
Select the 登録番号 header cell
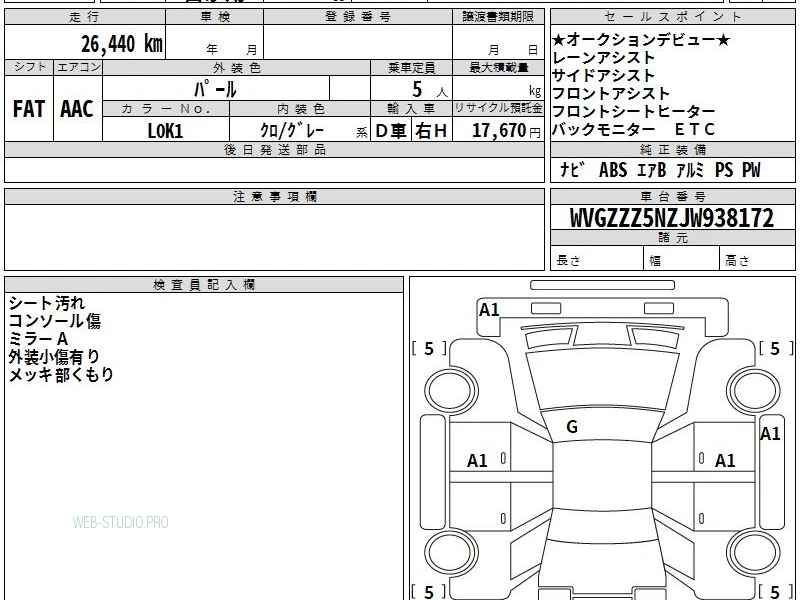358,17
